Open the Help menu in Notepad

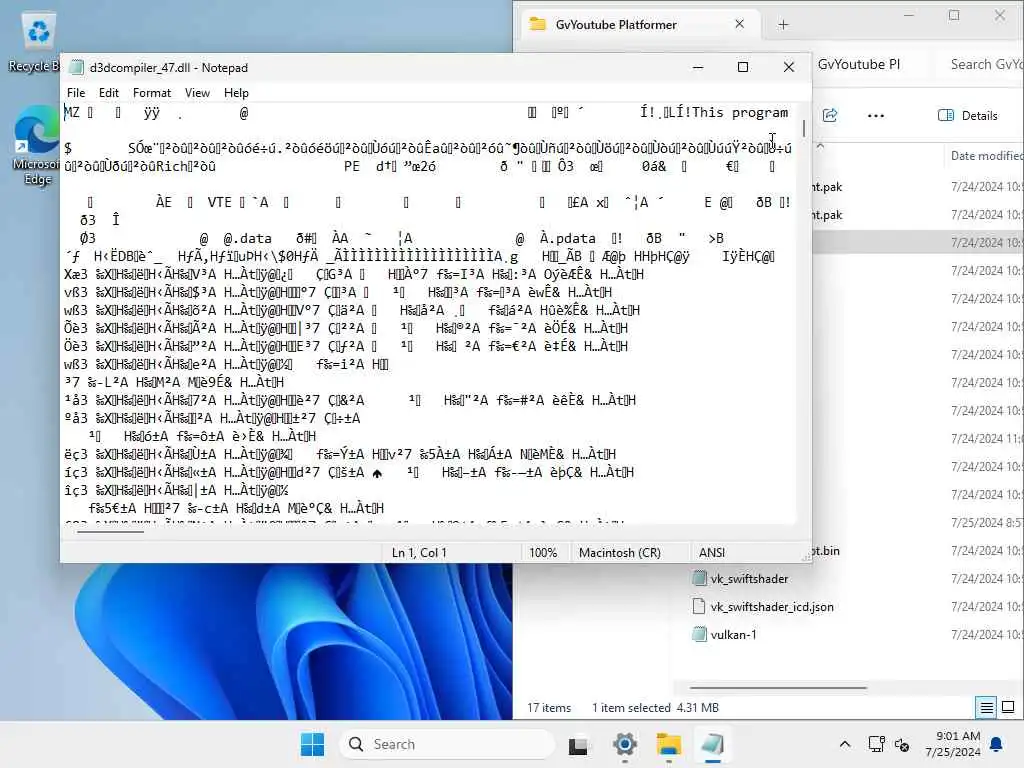click(236, 93)
